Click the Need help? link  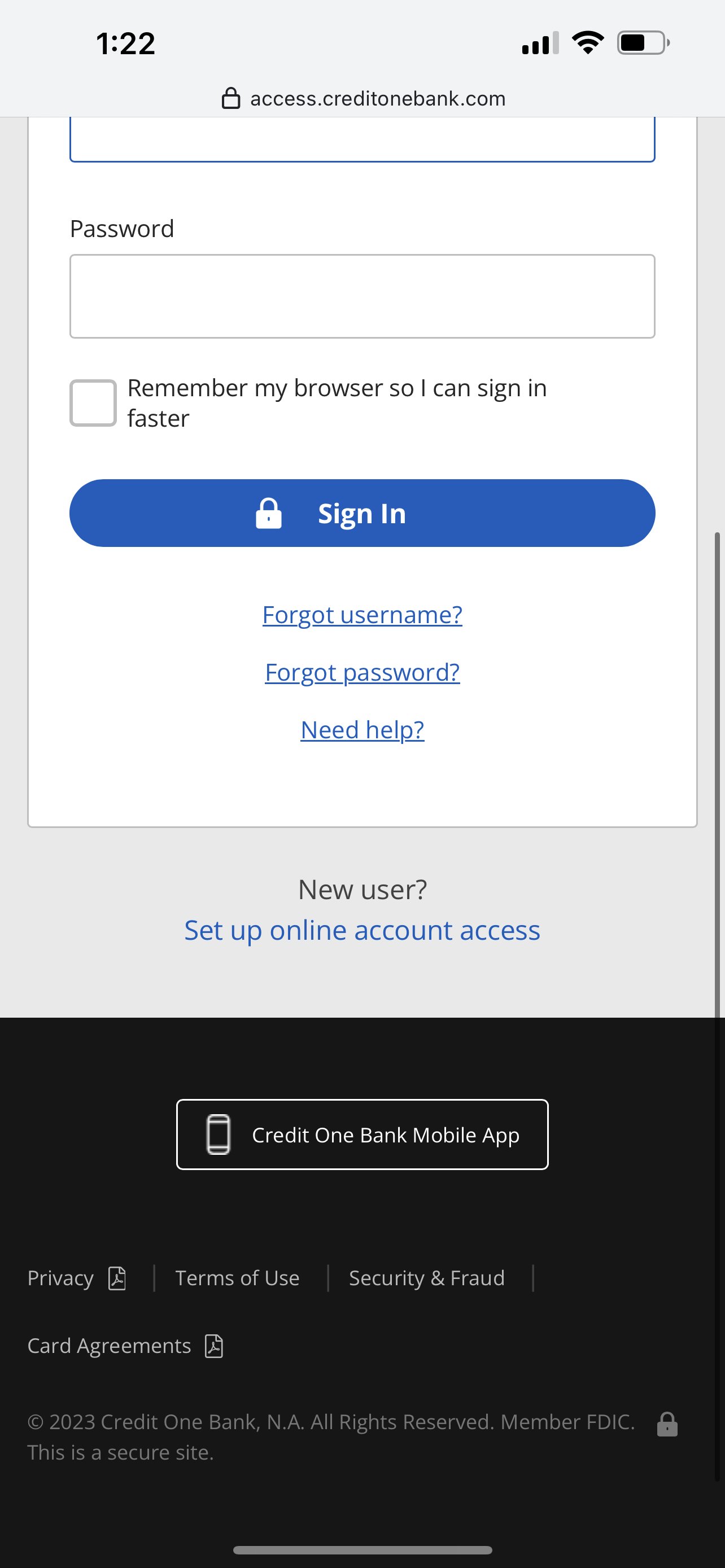(x=362, y=730)
